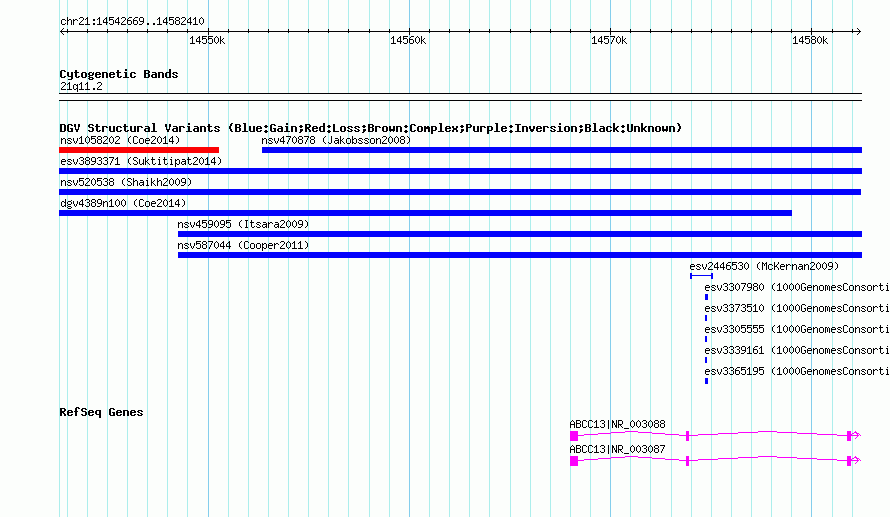Click first exon block of ABCC13 NR_003088
The height and width of the screenshot is (517, 890).
pyautogui.click(x=574, y=436)
